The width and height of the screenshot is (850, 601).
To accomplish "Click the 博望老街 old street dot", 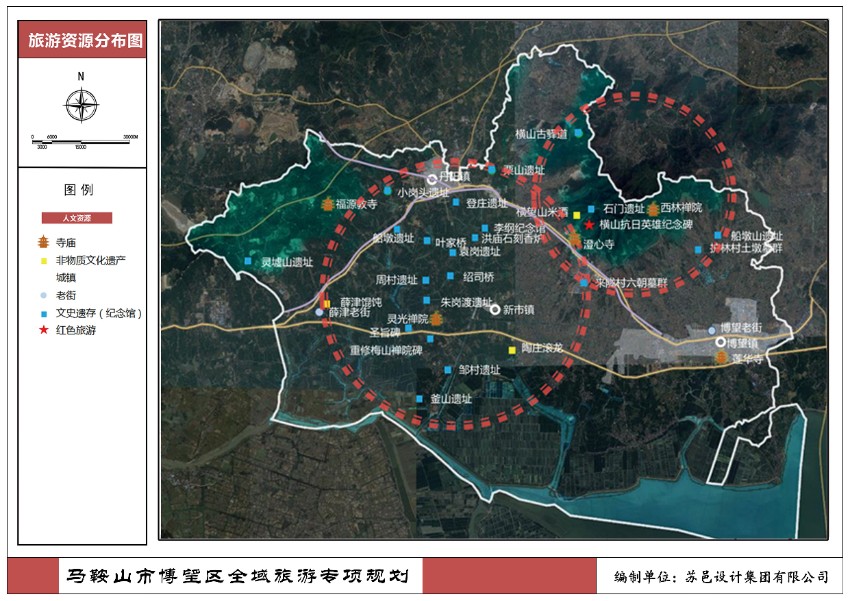I will click(711, 328).
